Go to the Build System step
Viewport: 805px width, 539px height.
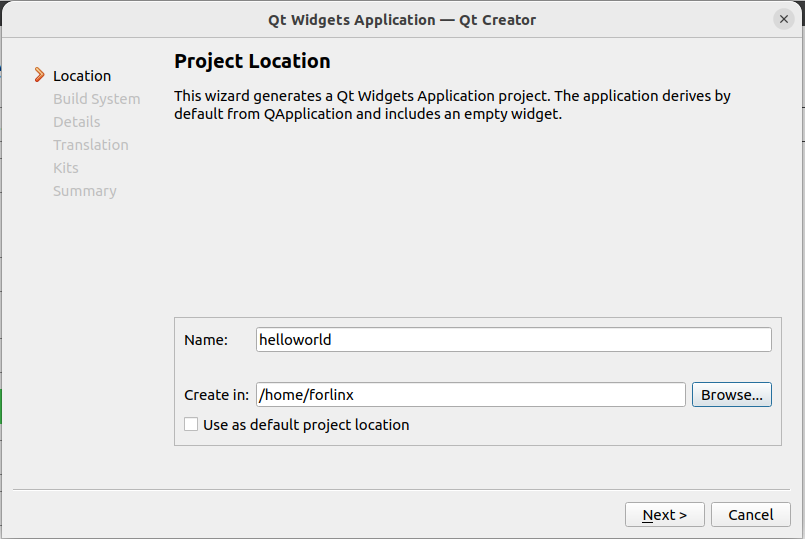coord(96,99)
